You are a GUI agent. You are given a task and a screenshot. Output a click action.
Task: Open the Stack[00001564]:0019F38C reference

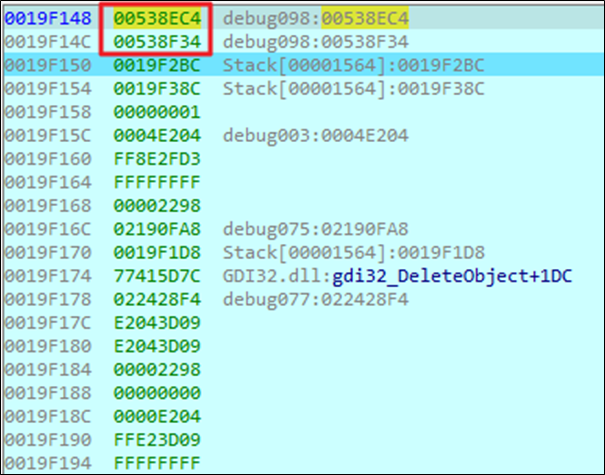click(x=353, y=88)
